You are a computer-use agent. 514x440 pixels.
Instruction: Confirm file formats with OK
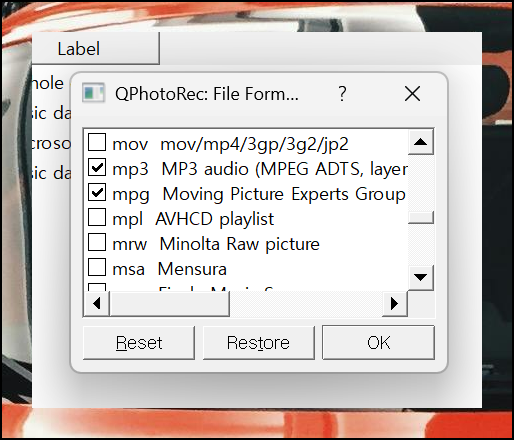click(378, 343)
